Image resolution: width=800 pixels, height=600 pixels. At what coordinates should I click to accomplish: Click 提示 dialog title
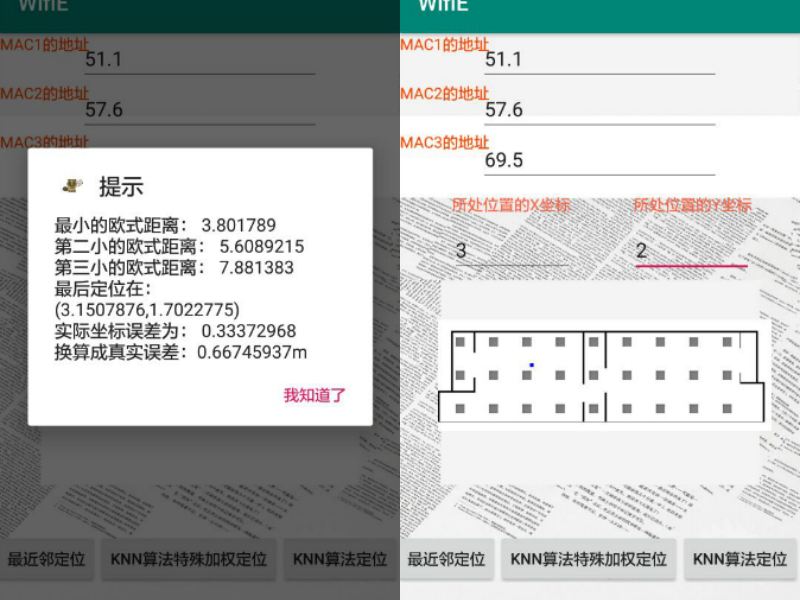click(121, 186)
